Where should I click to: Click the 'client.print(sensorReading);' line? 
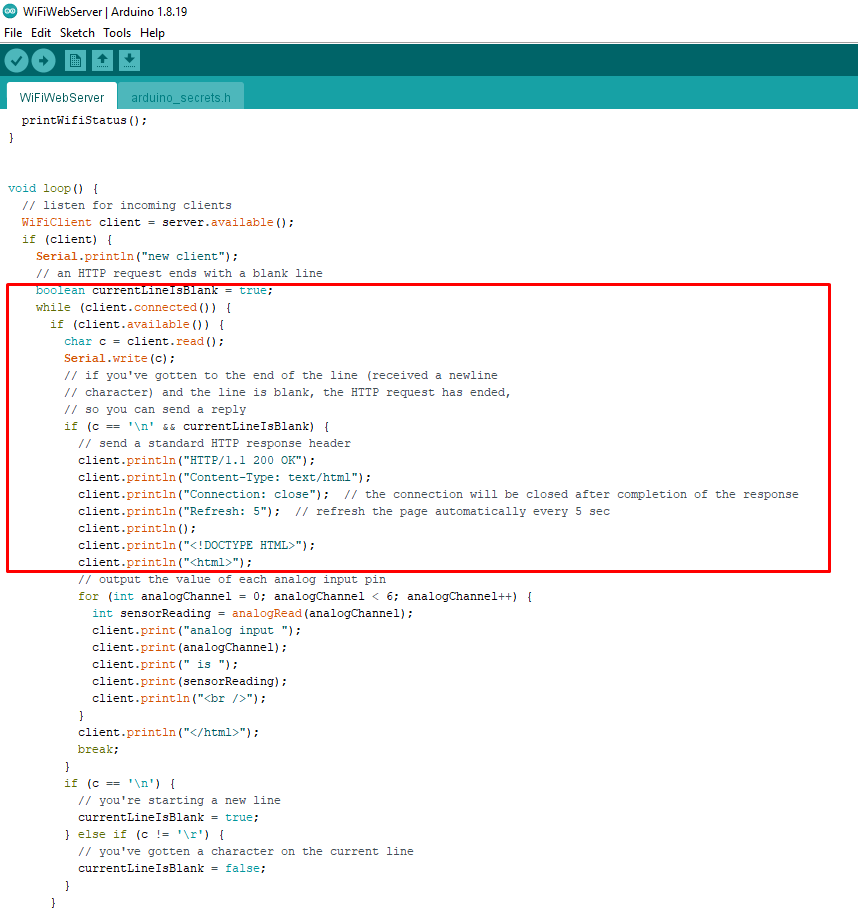coord(190,681)
